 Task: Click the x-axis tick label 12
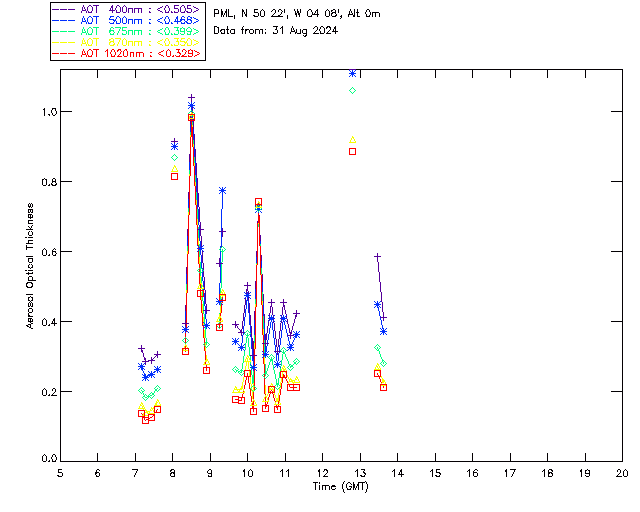(x=322, y=473)
